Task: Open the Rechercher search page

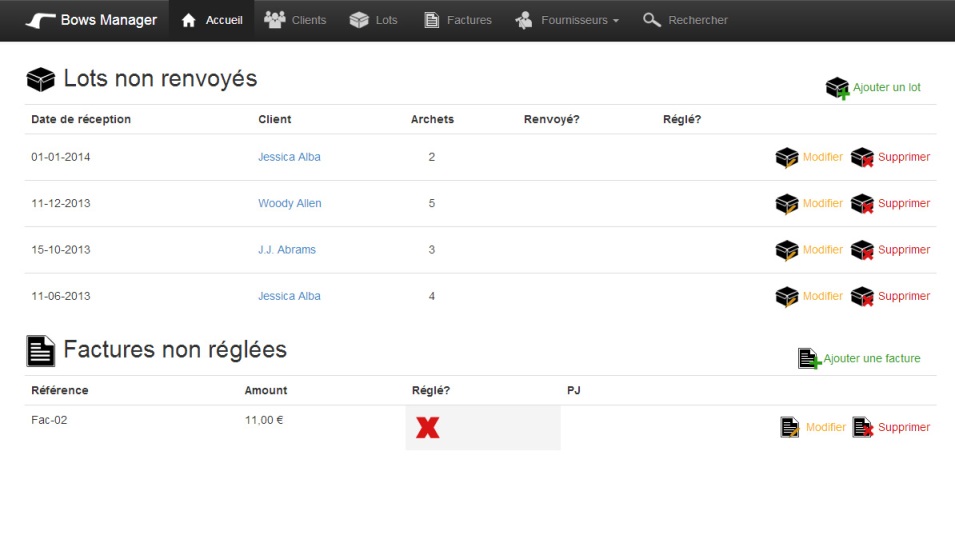Action: tap(685, 20)
